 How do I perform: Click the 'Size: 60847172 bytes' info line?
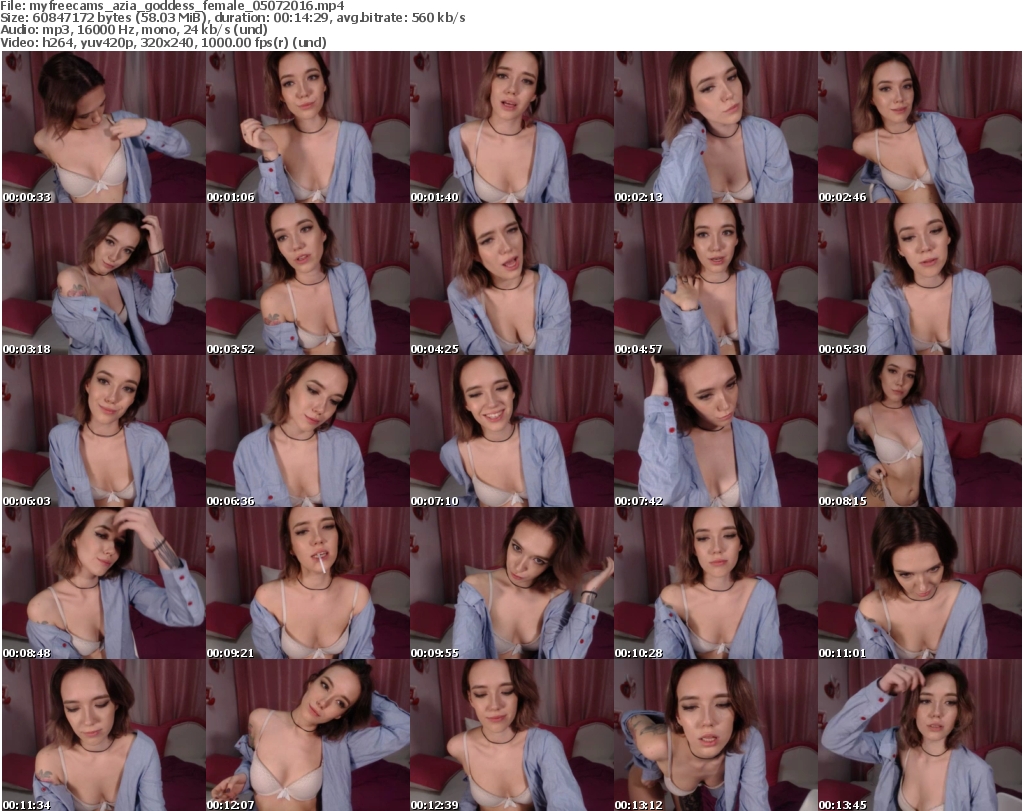(x=232, y=18)
